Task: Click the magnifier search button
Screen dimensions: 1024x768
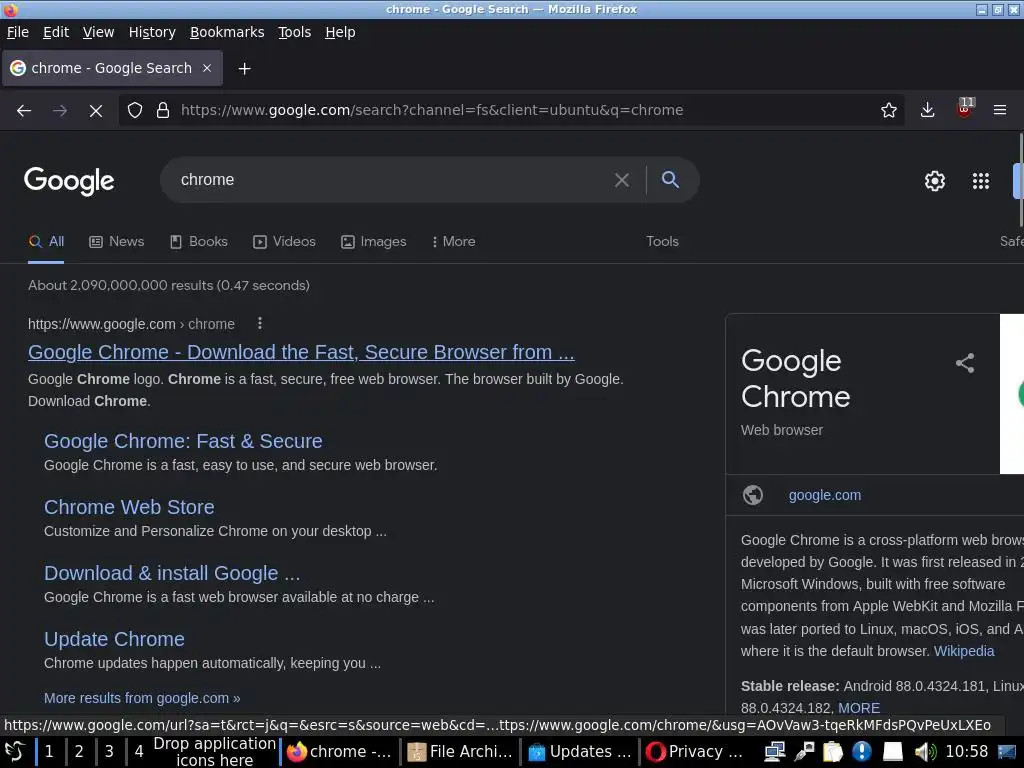Action: pyautogui.click(x=670, y=179)
